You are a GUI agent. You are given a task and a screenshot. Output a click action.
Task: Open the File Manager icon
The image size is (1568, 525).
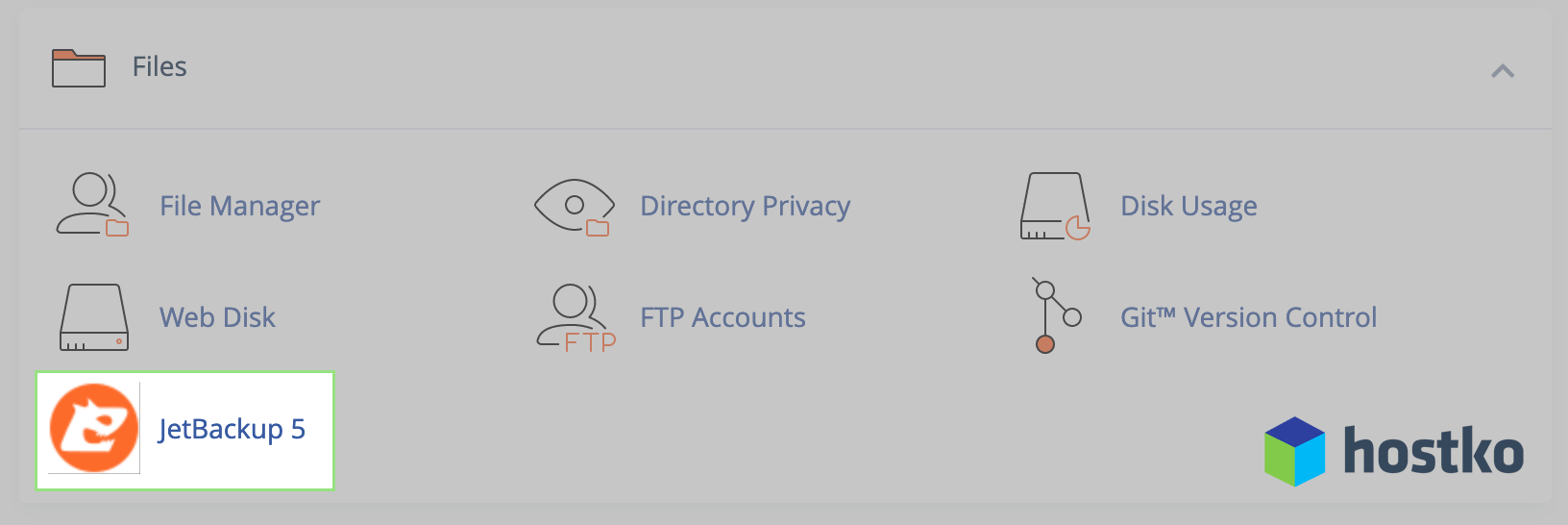tap(92, 205)
